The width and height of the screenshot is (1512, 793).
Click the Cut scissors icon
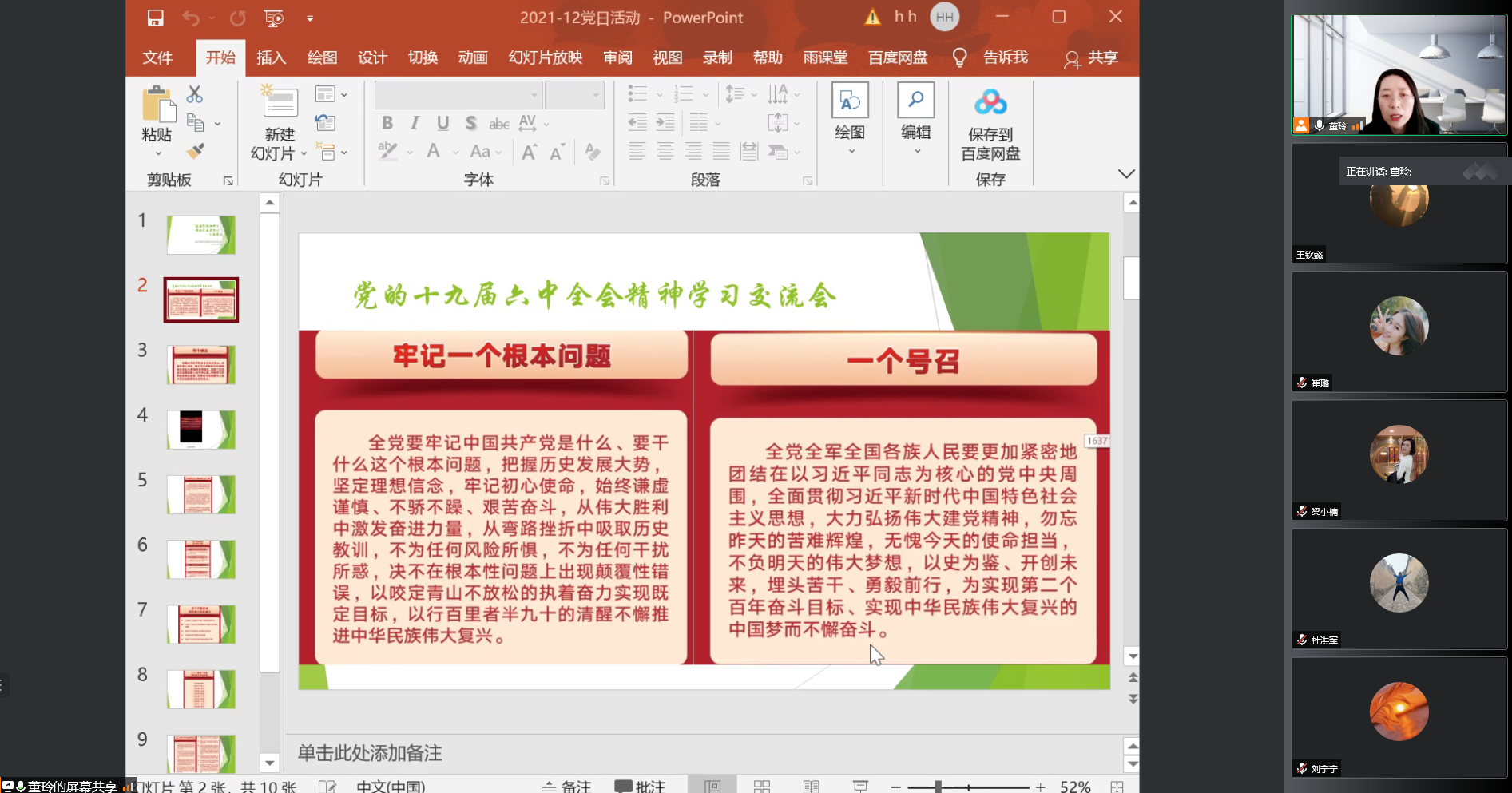click(194, 94)
